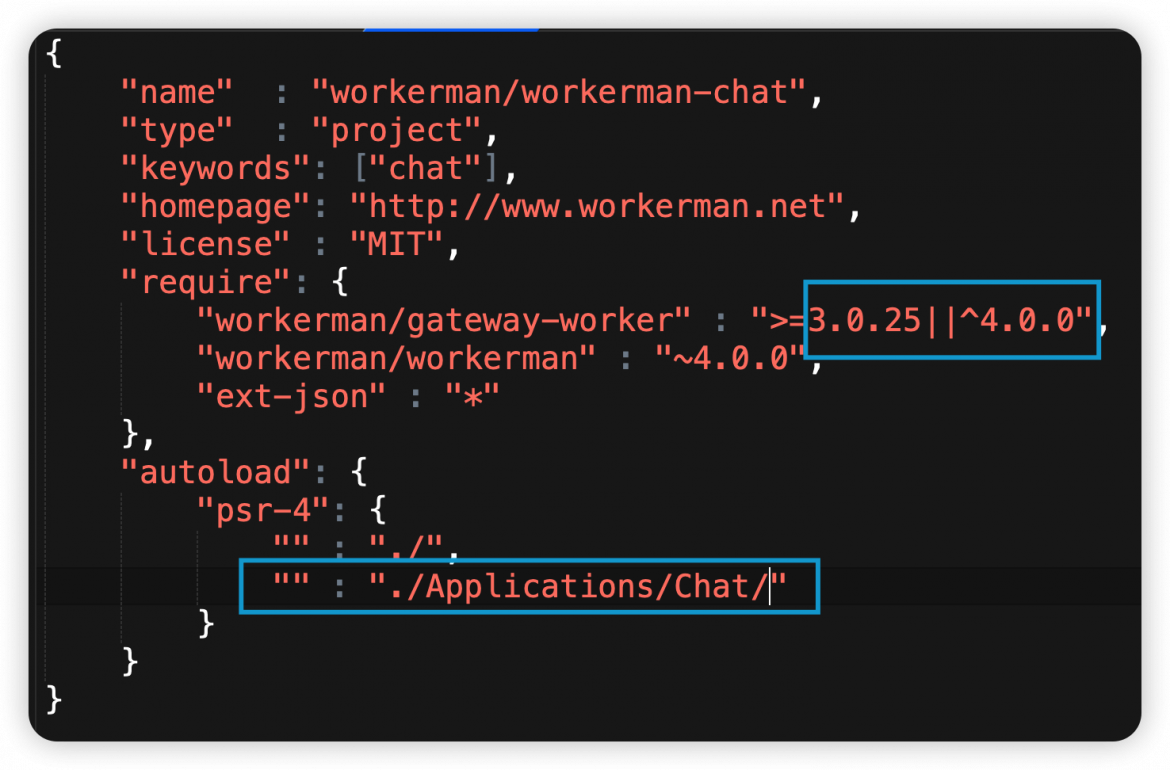Place cursor in "./Applications/Chat/" path string
The height and width of the screenshot is (770, 1170).
click(578, 587)
